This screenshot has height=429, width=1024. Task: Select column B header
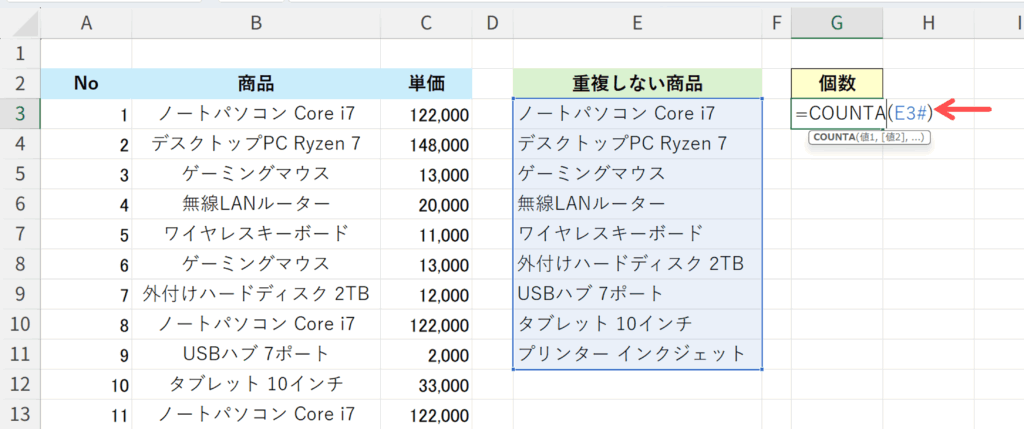256,20
